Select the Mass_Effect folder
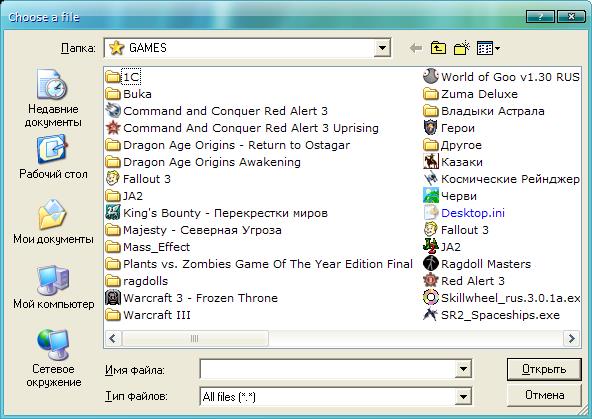Image resolution: width=592 pixels, height=419 pixels. [148, 247]
